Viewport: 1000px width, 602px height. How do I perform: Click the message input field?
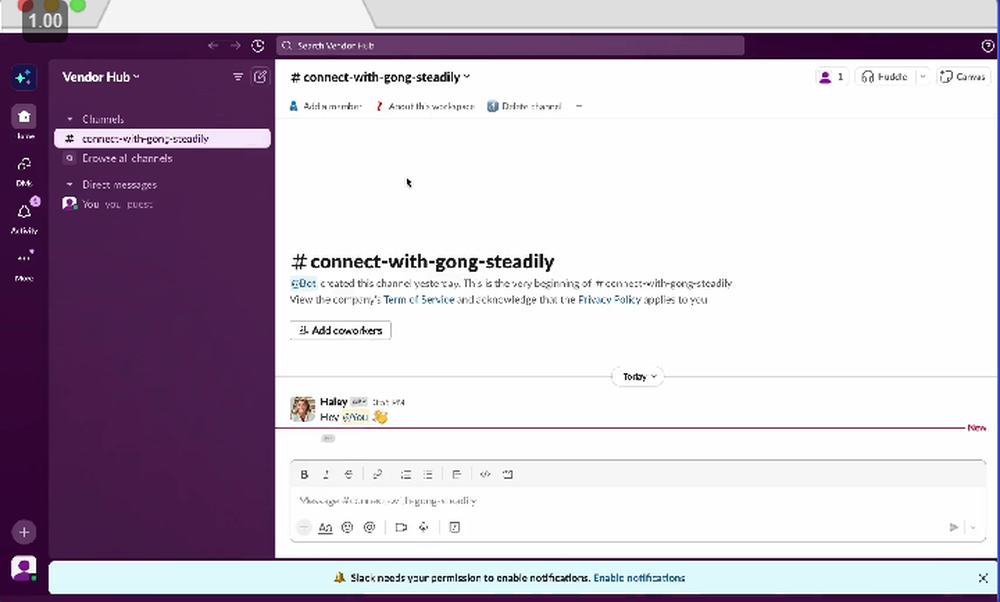[x=638, y=501]
